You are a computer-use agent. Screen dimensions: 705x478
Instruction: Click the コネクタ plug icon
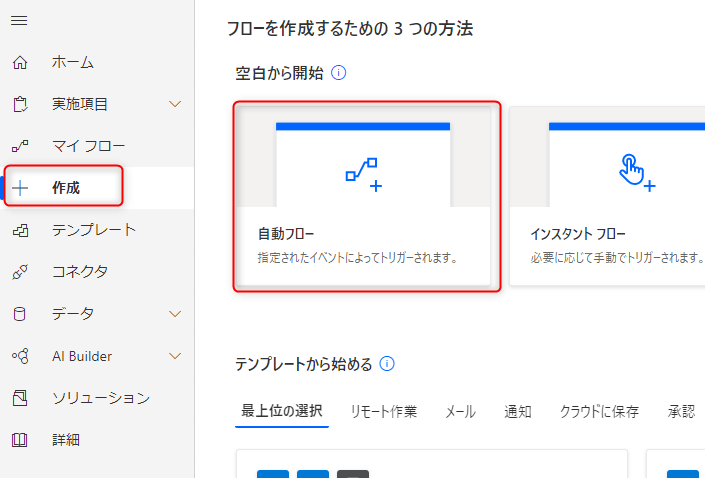coord(20,272)
